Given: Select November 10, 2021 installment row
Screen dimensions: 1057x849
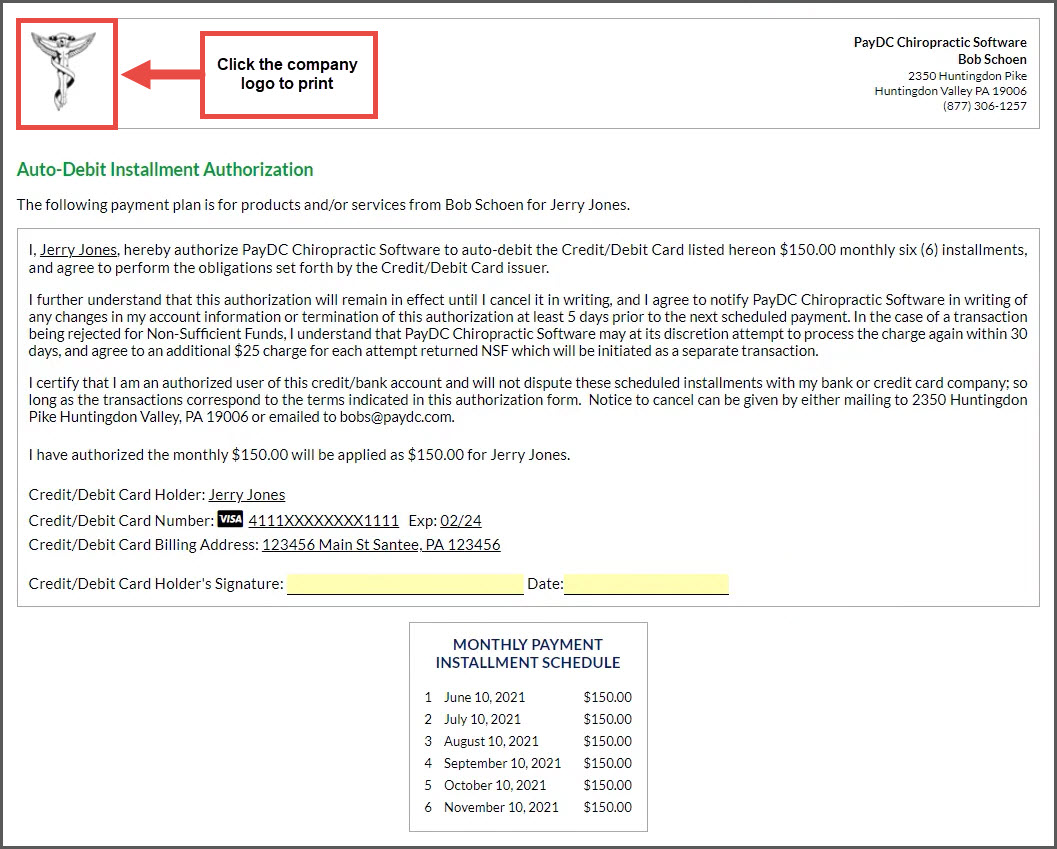Looking at the screenshot, I should (x=528, y=807).
